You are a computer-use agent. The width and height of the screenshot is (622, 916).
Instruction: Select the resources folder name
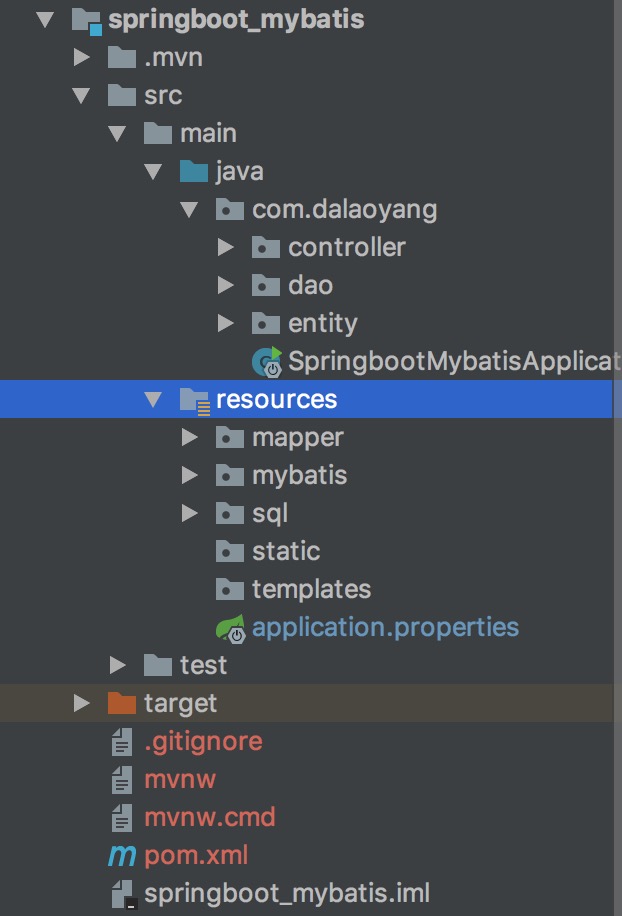tap(277, 400)
